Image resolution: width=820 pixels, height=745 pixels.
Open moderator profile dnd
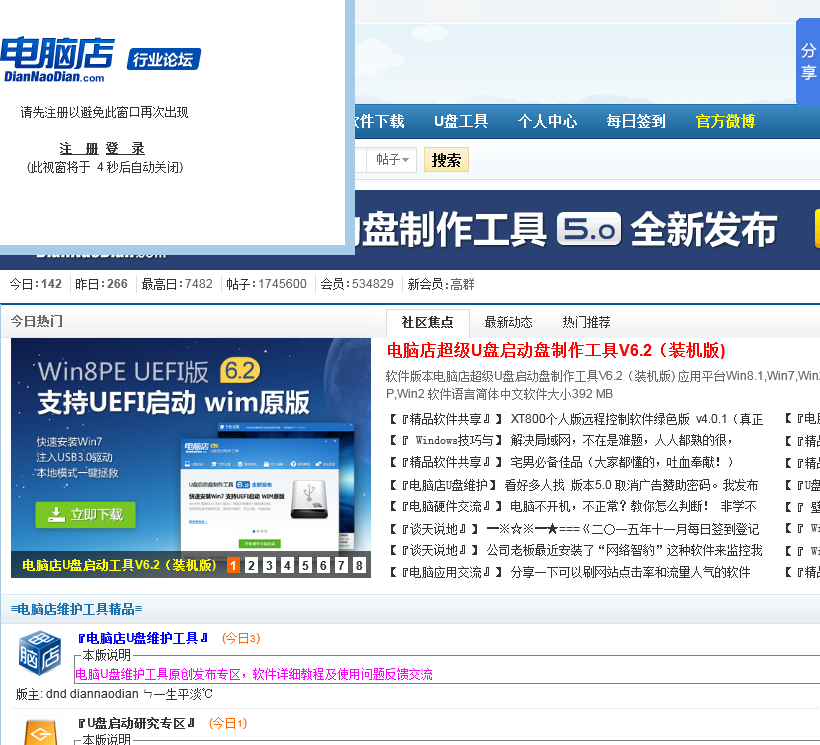[x=56, y=694]
